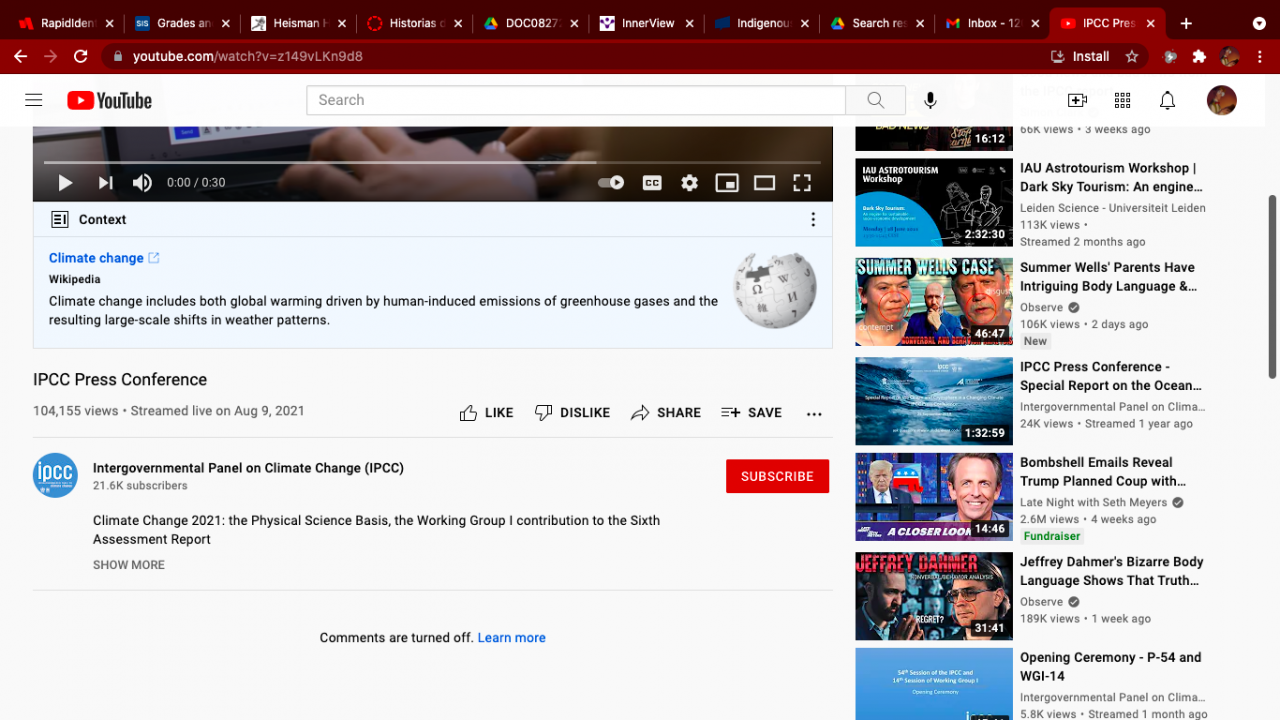Mute the video volume
The height and width of the screenshot is (720, 1280).
(x=143, y=183)
